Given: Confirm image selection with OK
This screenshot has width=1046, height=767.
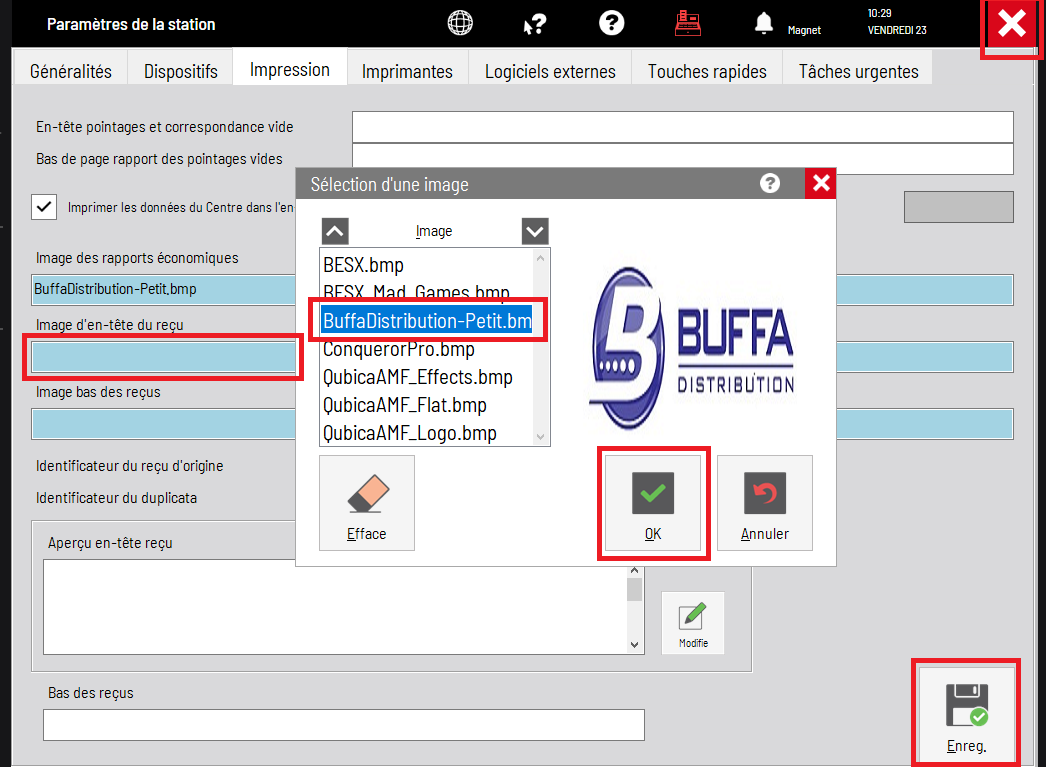Looking at the screenshot, I should click(653, 503).
